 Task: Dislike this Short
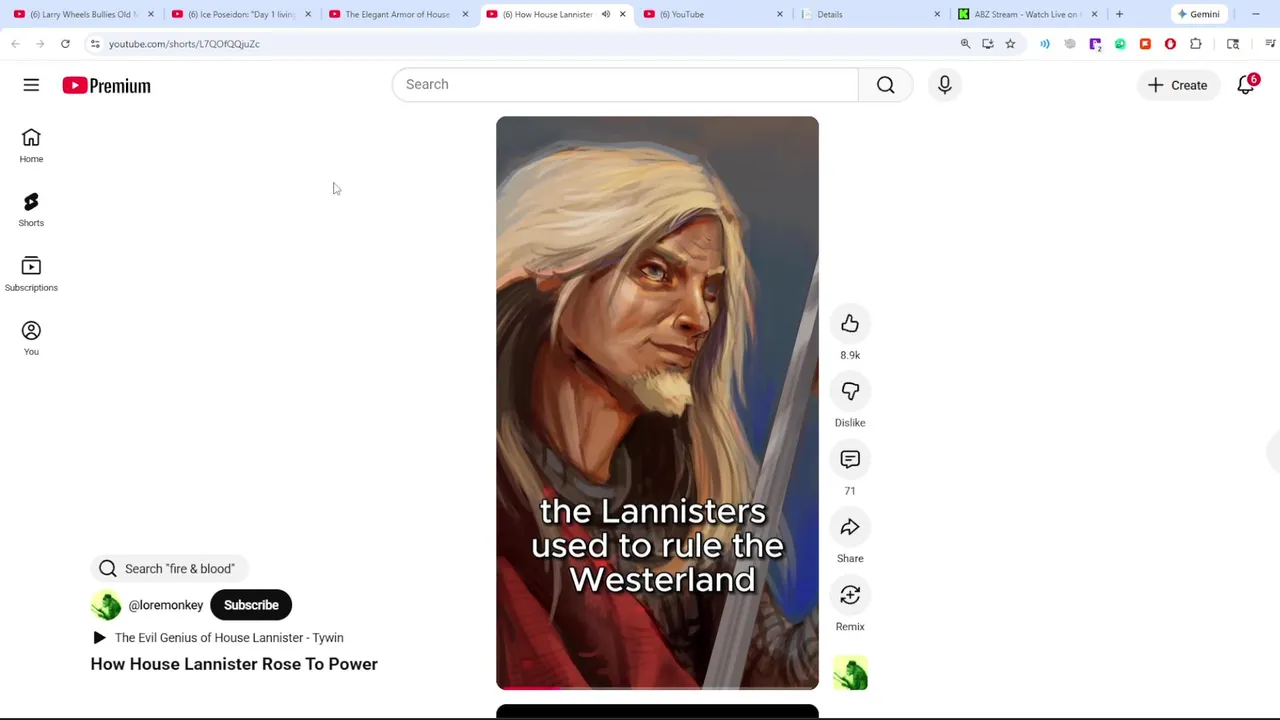click(x=850, y=391)
